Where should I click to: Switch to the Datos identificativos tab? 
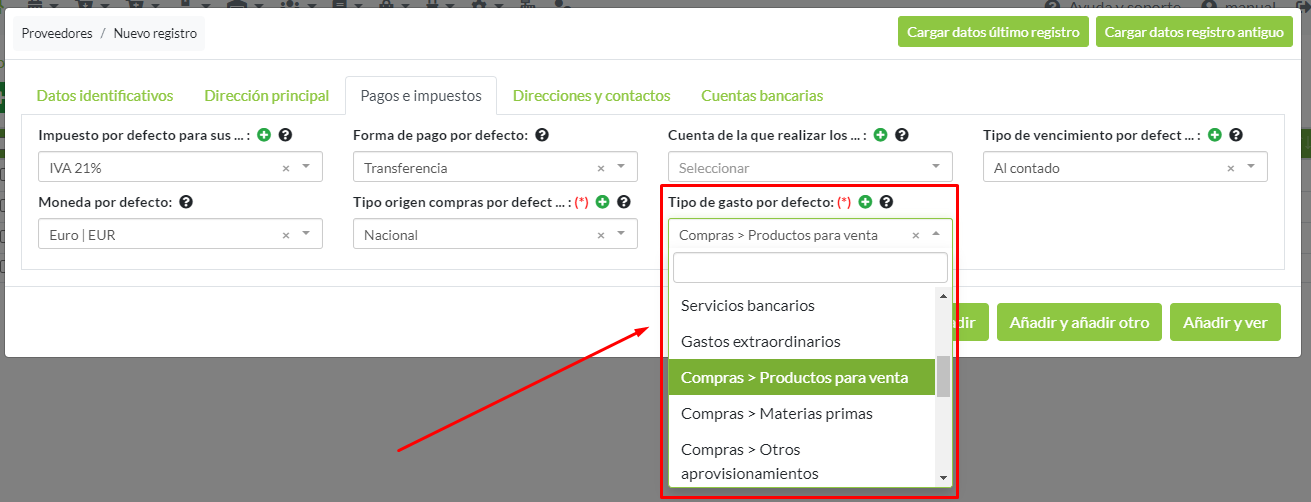[105, 96]
